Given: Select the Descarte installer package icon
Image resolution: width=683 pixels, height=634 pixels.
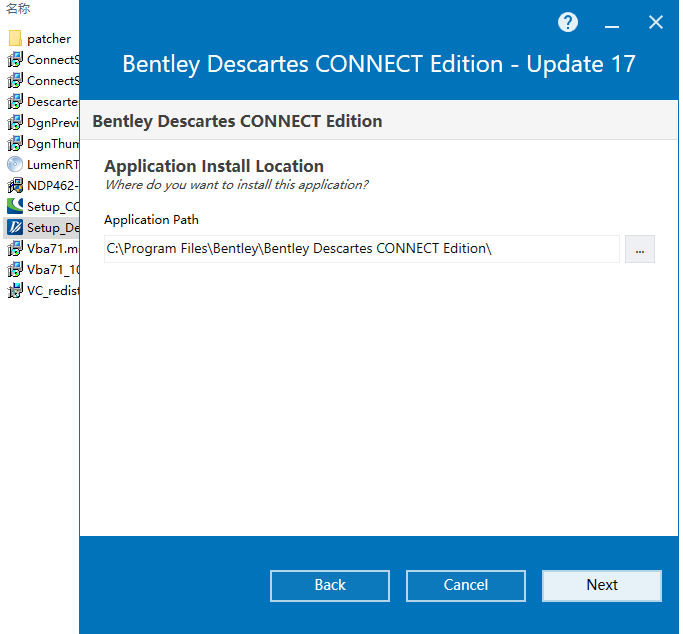Looking at the screenshot, I should click(15, 101).
